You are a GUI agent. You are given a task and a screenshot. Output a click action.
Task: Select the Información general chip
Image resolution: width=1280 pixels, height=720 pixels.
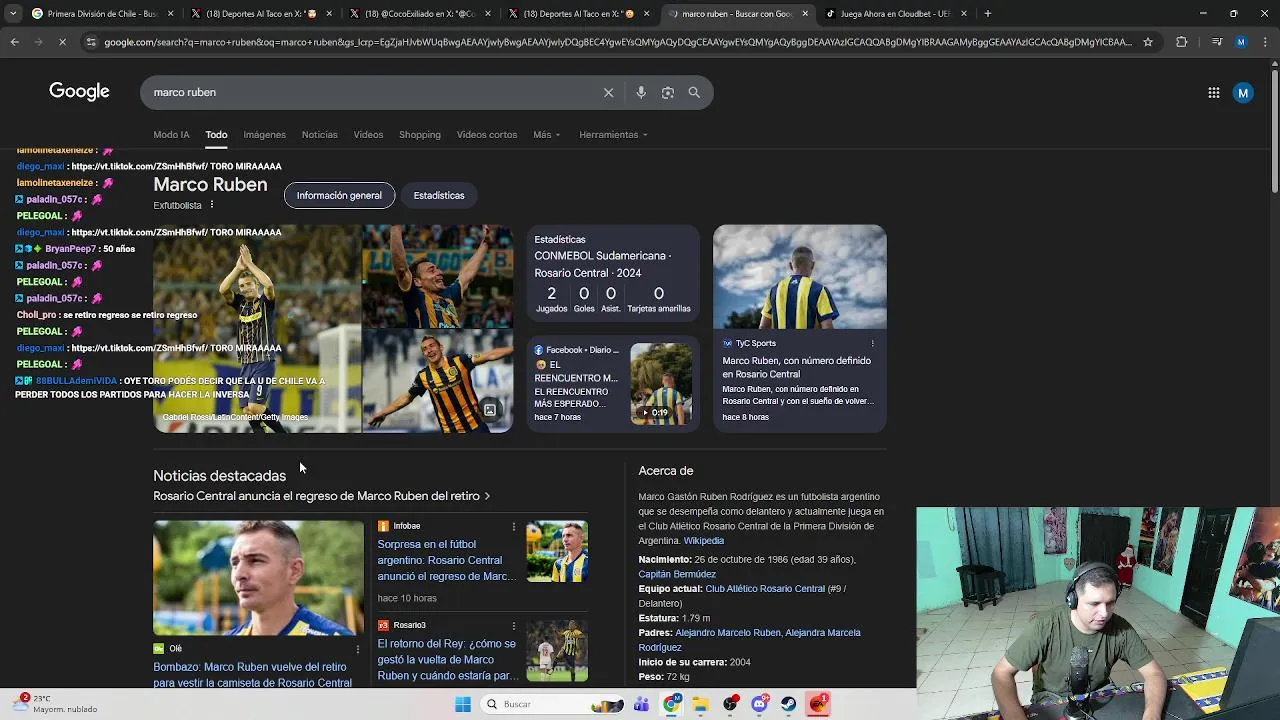(x=339, y=195)
